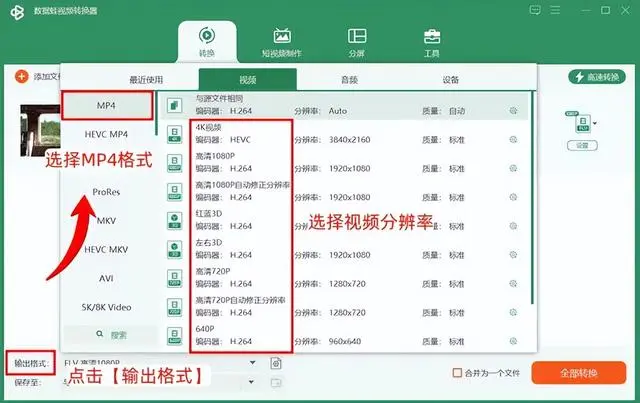
Task: Switch to the 视频 format tab
Action: [x=248, y=79]
